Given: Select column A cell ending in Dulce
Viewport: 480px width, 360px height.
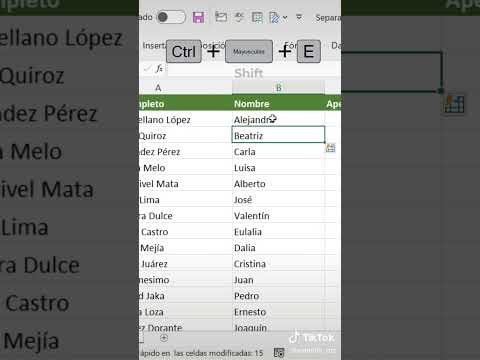Looking at the screenshot, I should (x=185, y=215).
